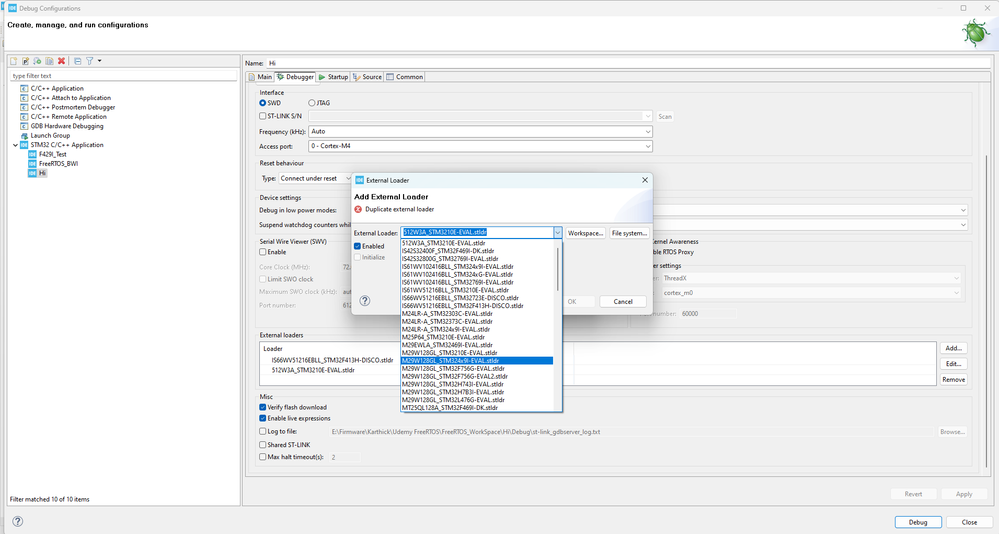The height and width of the screenshot is (534, 999).
Task: Click the Workspace... button
Action: tap(586, 233)
